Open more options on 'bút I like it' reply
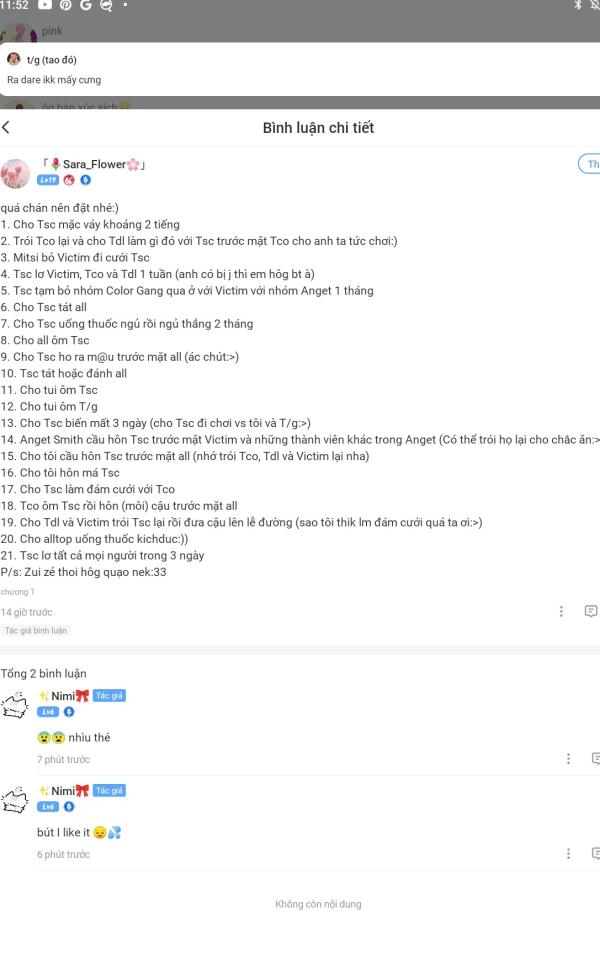 pyautogui.click(x=568, y=854)
